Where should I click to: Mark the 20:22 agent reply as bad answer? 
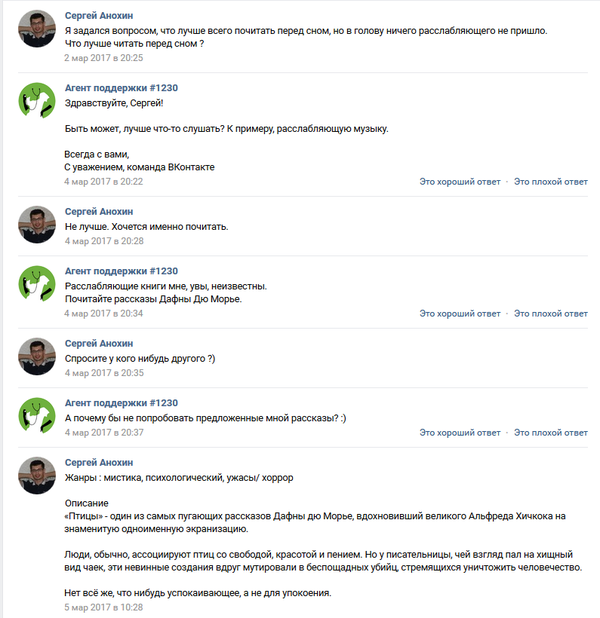tap(551, 182)
